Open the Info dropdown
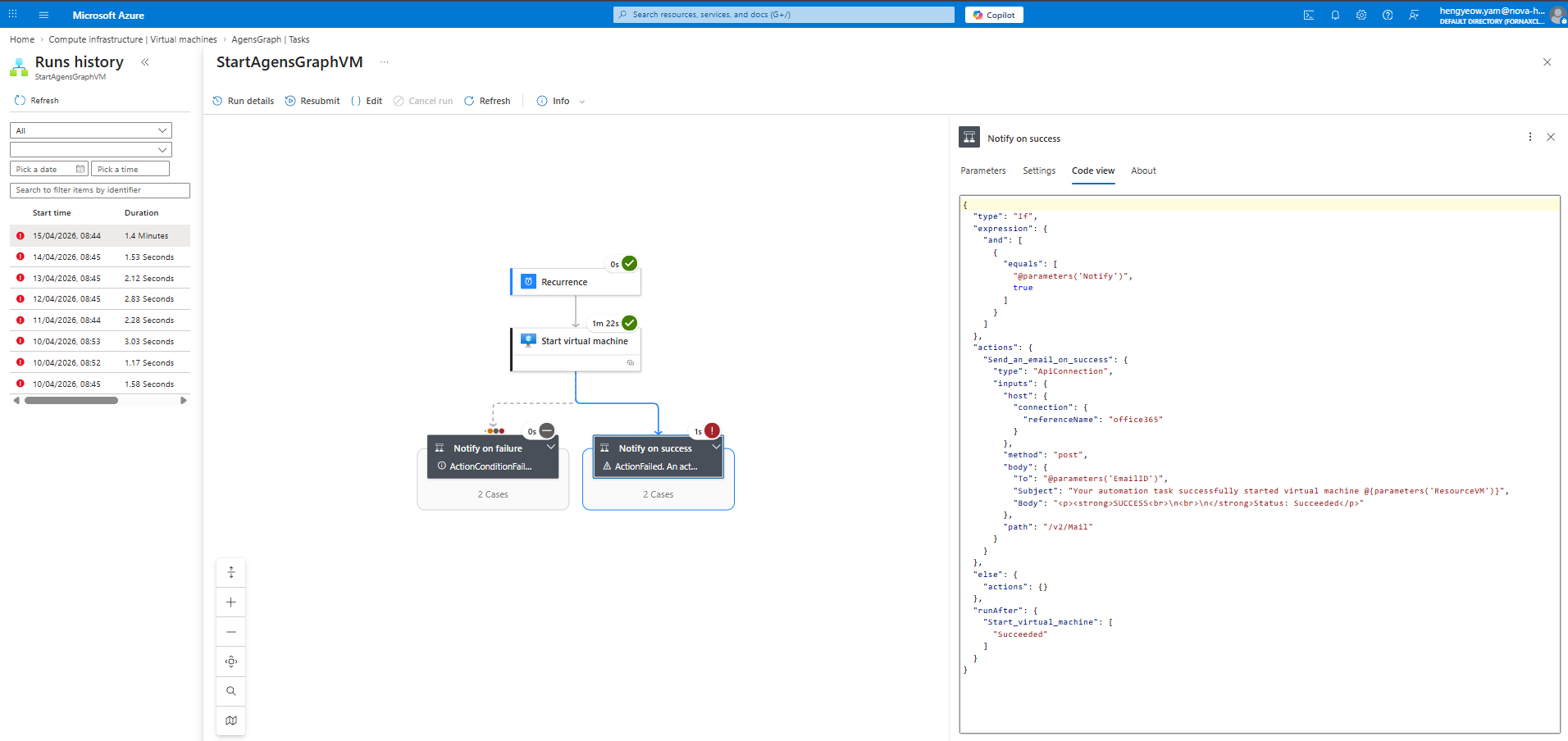This screenshot has width=1568, height=741. [561, 101]
